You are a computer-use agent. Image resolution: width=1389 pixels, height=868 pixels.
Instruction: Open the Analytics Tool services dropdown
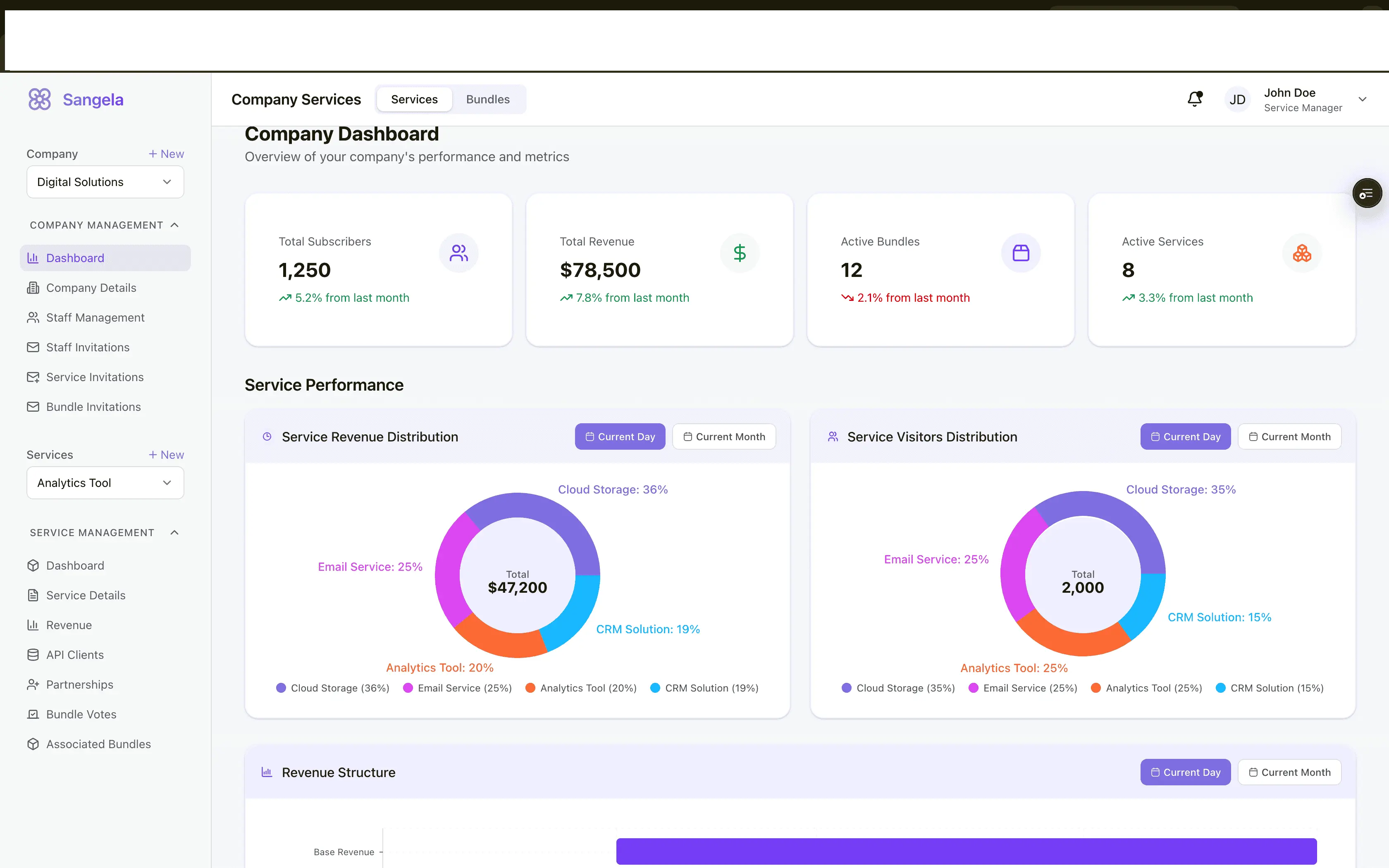[105, 483]
